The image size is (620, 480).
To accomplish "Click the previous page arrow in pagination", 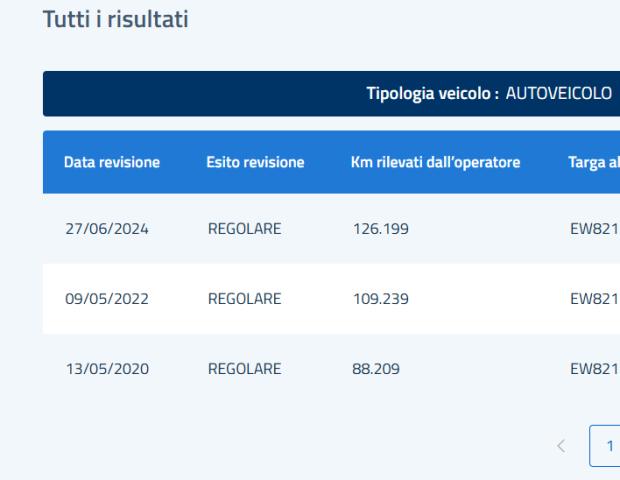I will [561, 446].
